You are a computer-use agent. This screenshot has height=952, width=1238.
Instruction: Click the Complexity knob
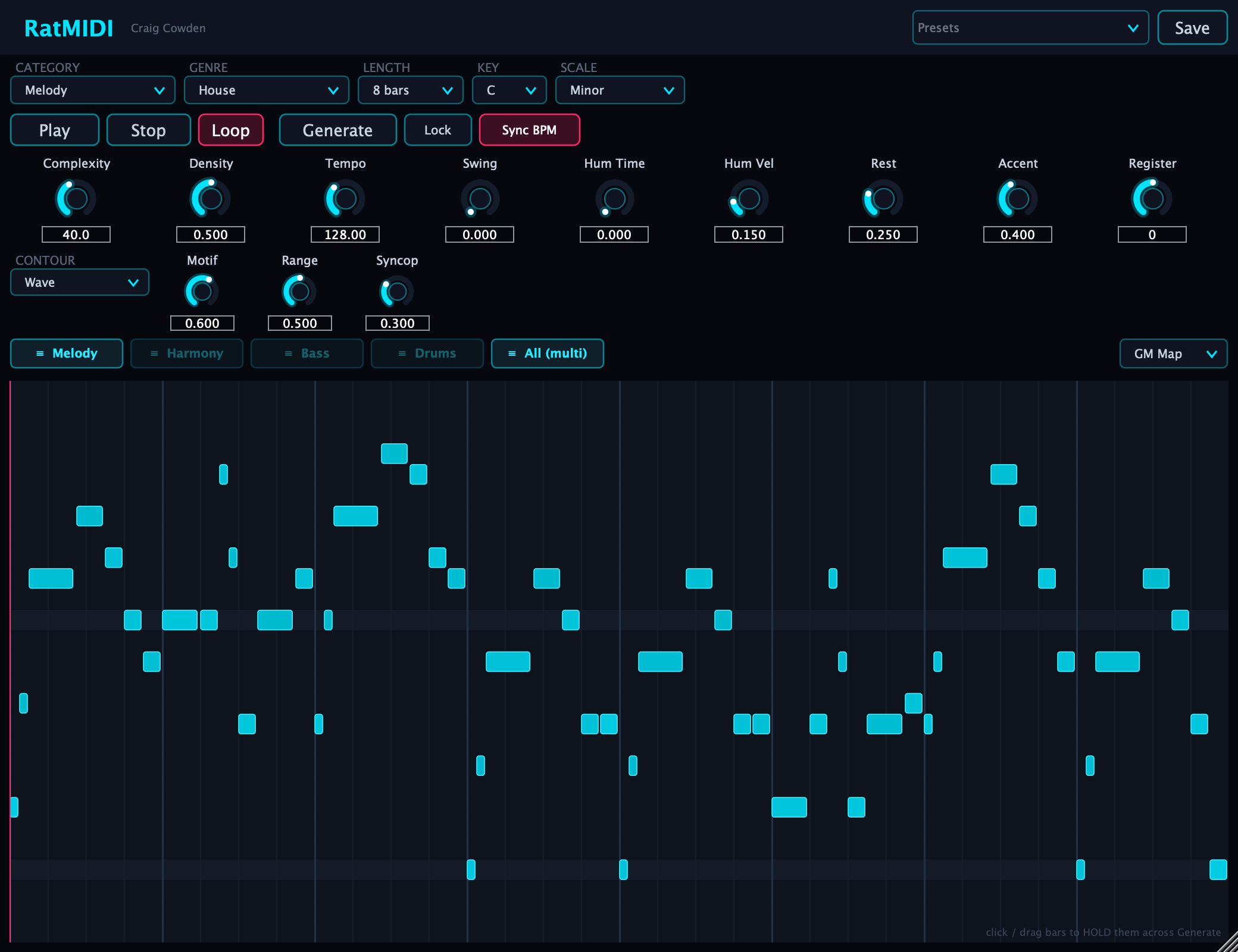(x=76, y=199)
